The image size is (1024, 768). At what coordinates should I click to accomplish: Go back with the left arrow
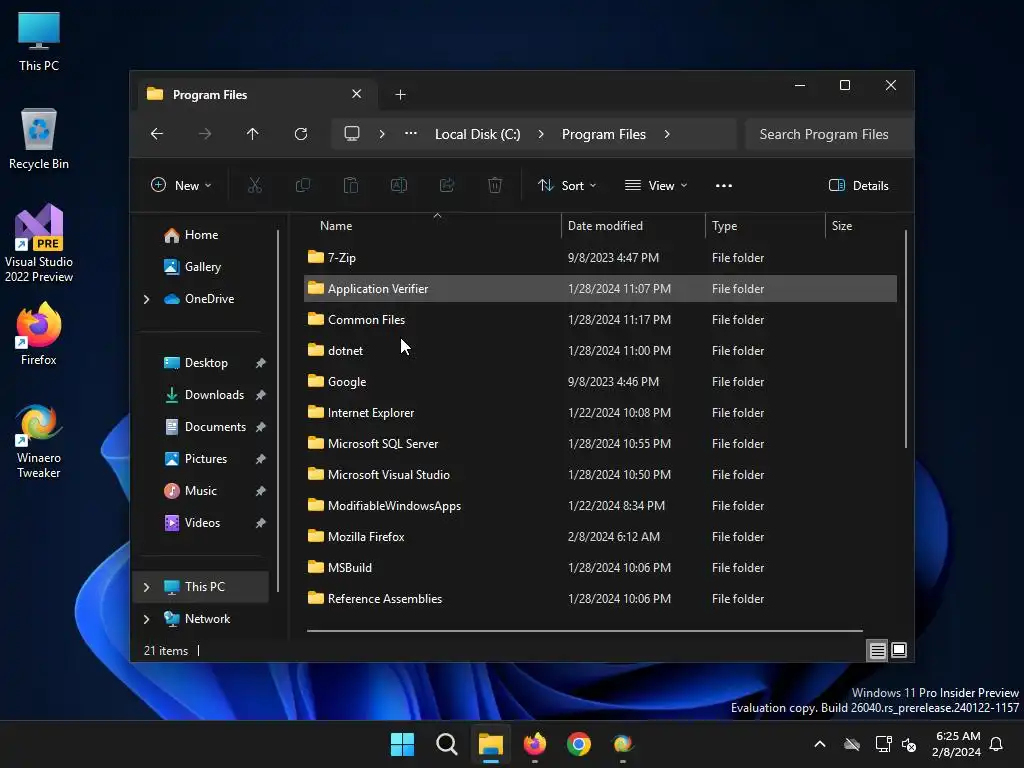coord(157,134)
